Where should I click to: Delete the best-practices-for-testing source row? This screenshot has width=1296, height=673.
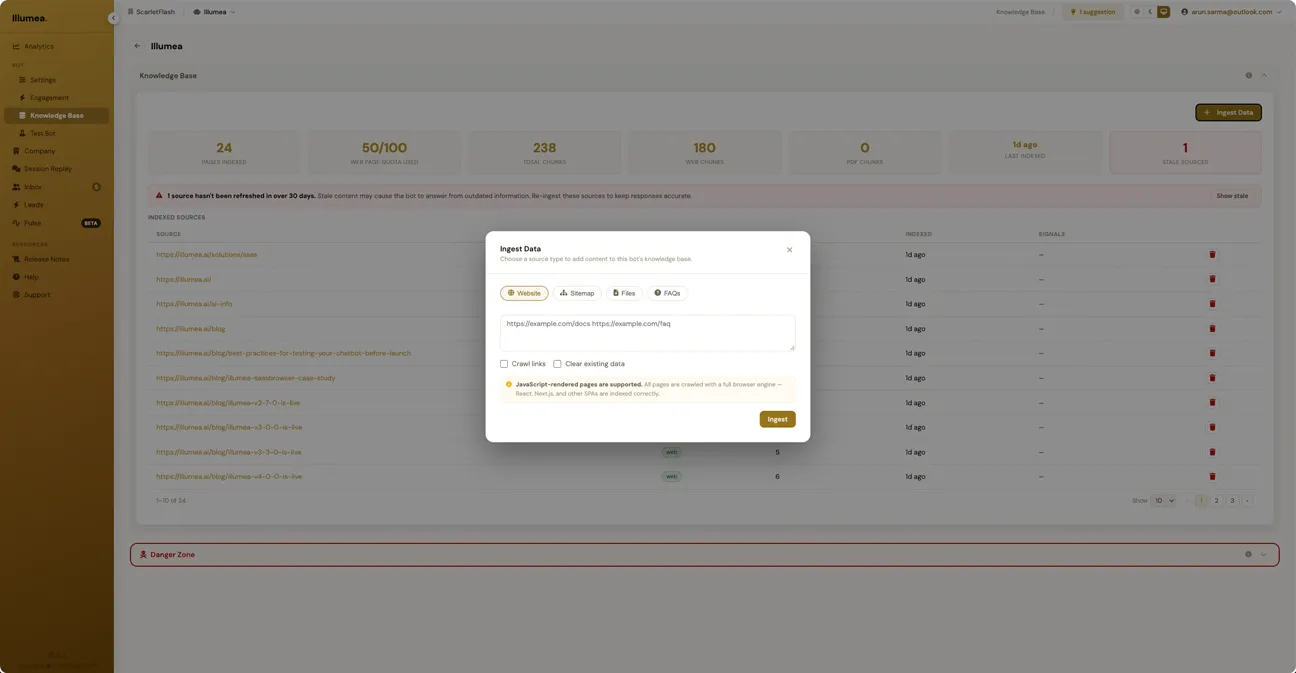tap(1212, 353)
